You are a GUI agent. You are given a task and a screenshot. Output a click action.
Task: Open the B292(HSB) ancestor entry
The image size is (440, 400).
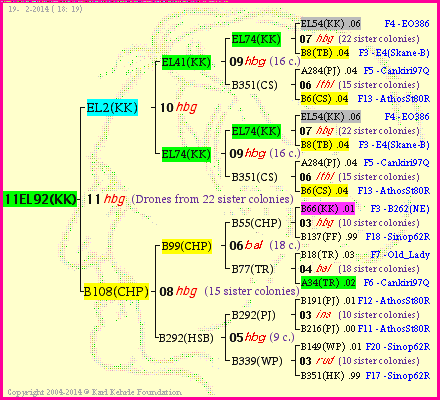click(186, 338)
